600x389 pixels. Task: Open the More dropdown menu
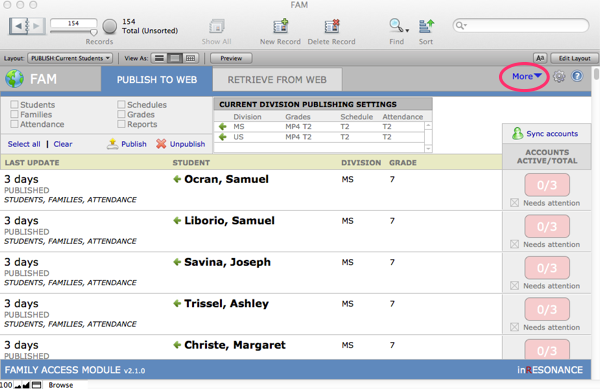click(527, 76)
